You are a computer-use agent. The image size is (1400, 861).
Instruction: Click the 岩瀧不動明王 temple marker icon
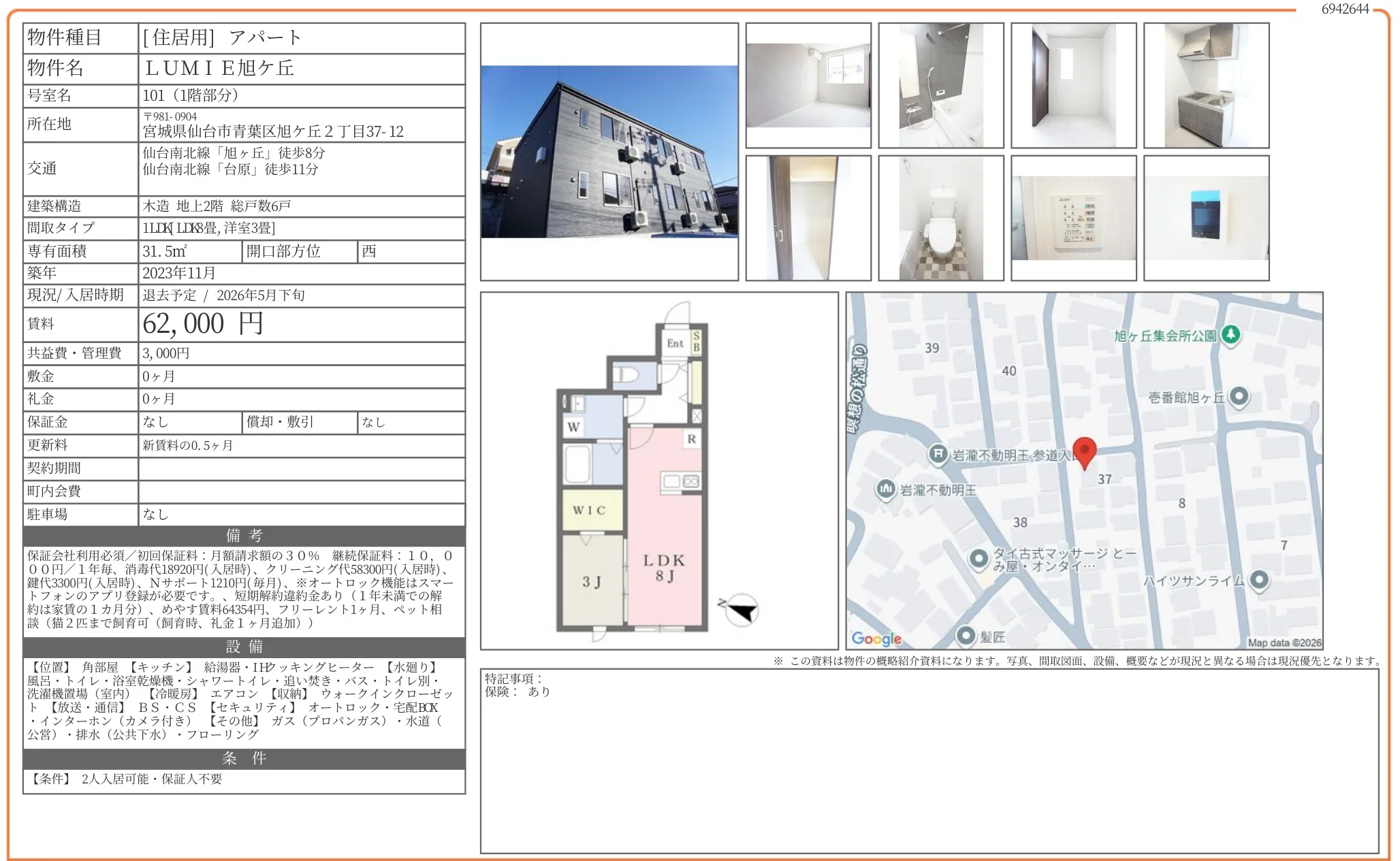(885, 489)
